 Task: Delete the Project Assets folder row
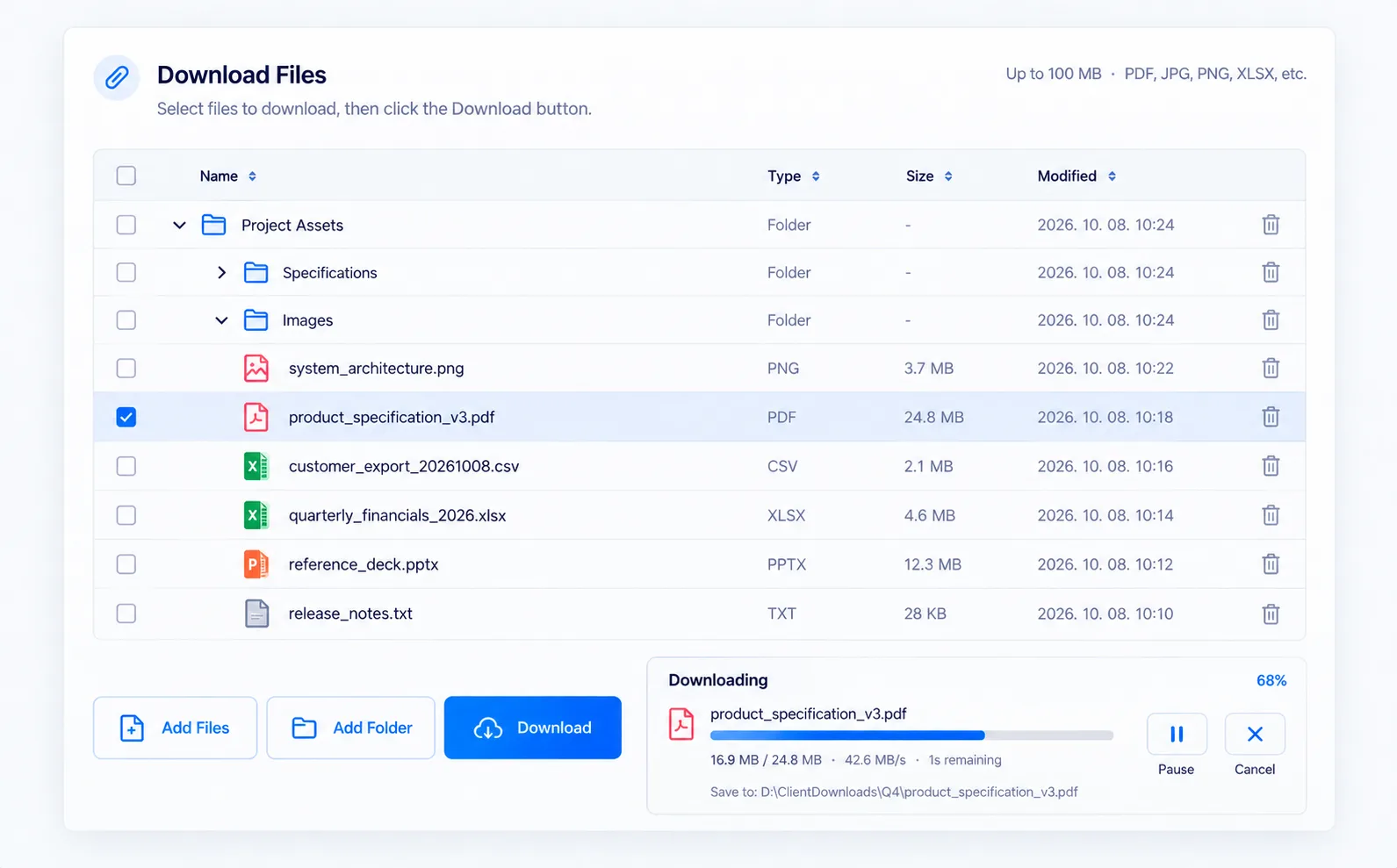pos(1271,225)
